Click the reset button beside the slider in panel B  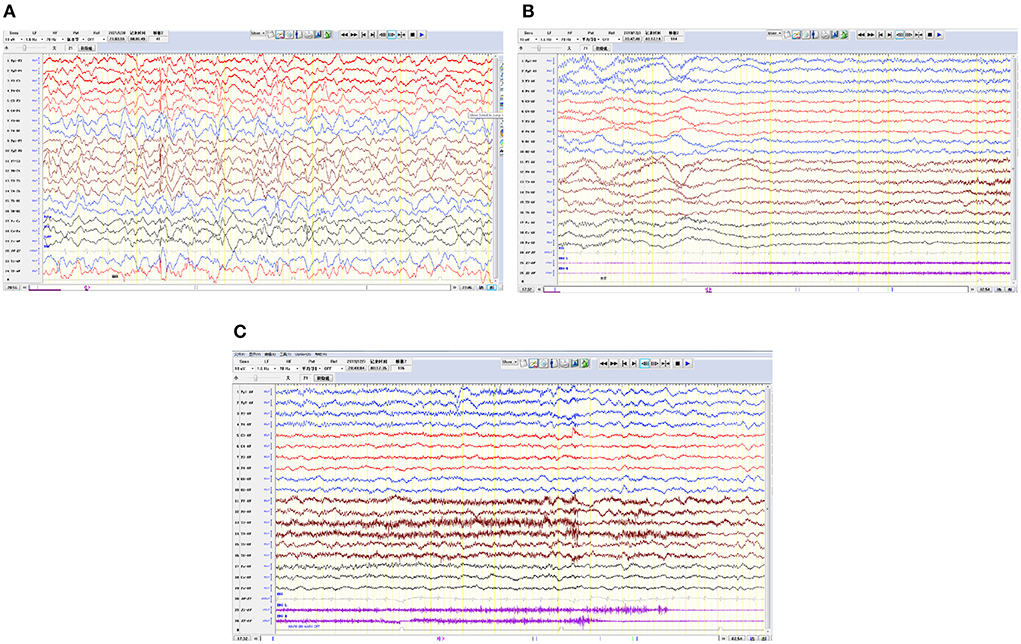[x=601, y=48]
